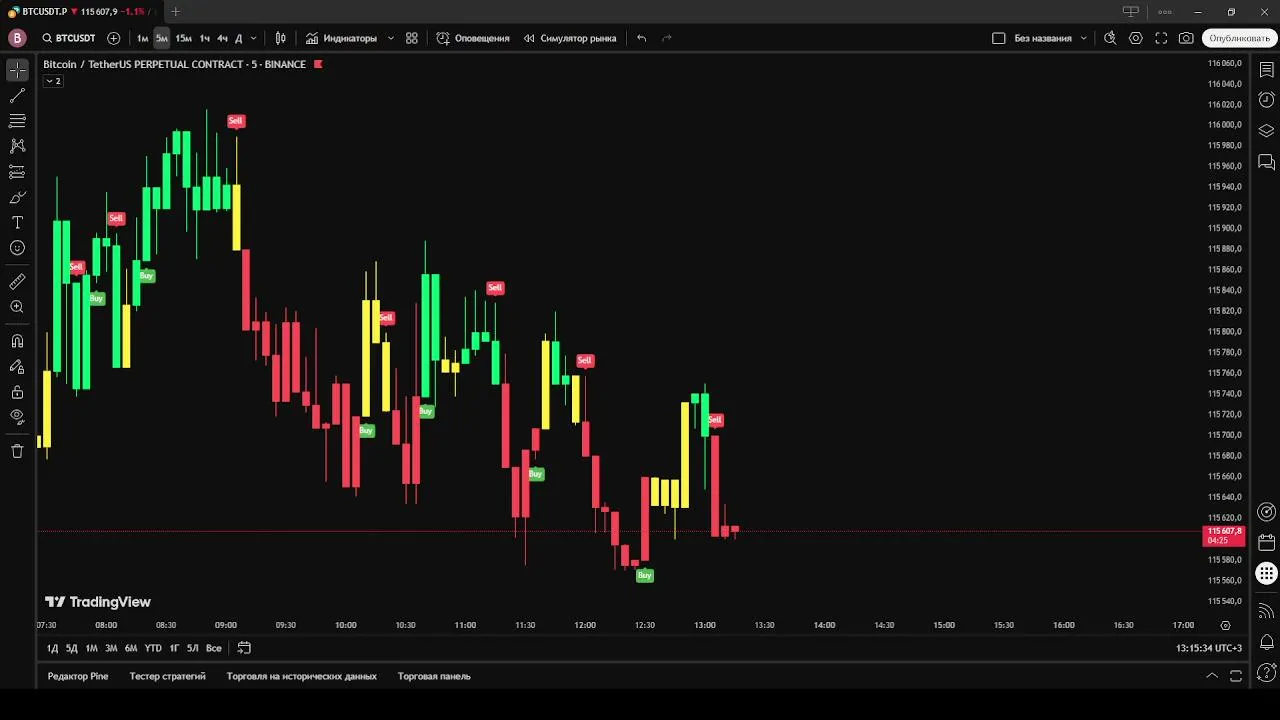Viewport: 1280px width, 720px height.
Task: Open the forecasting and measurement tools
Action: pos(17,172)
